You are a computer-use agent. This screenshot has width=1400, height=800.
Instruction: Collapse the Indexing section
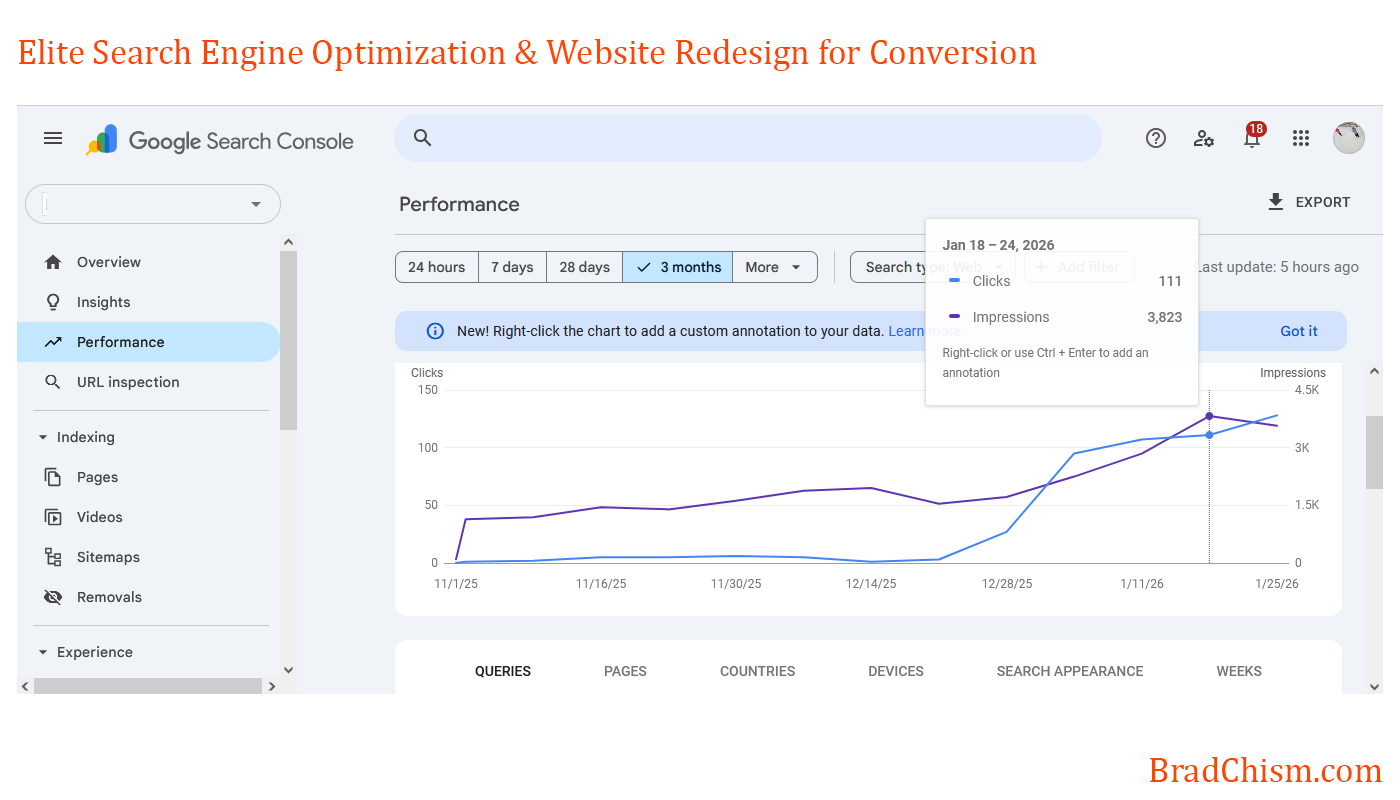pyautogui.click(x=43, y=437)
